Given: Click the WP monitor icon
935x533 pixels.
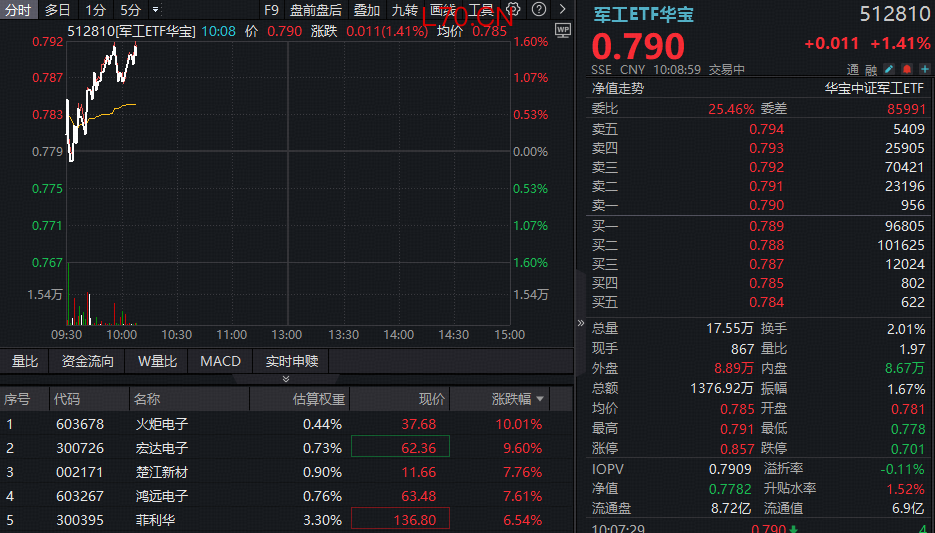Looking at the screenshot, I should tap(562, 30).
